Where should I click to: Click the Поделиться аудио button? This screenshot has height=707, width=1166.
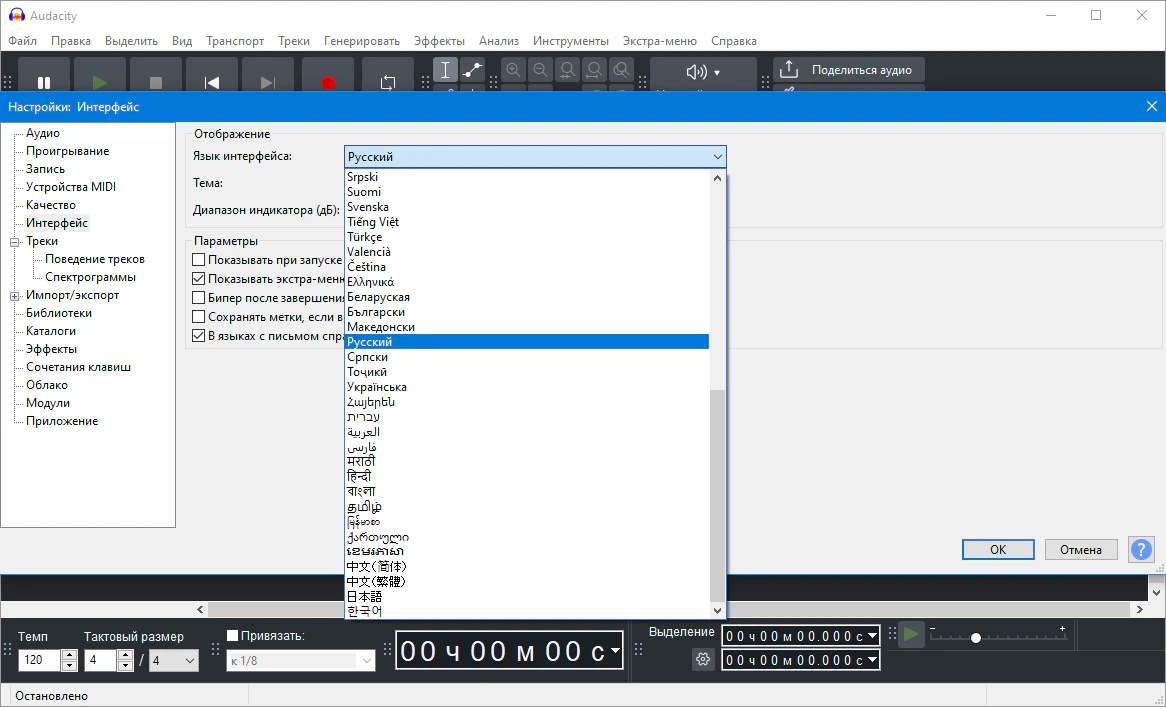(849, 70)
